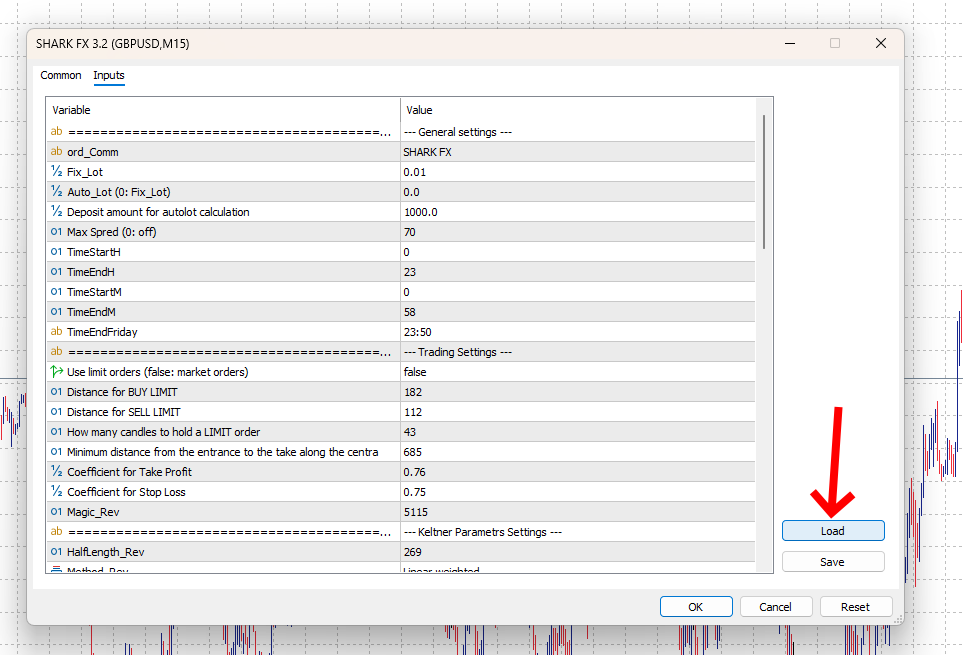
Task: Click the green boolean icon beside Use limit orders
Action: 57,371
